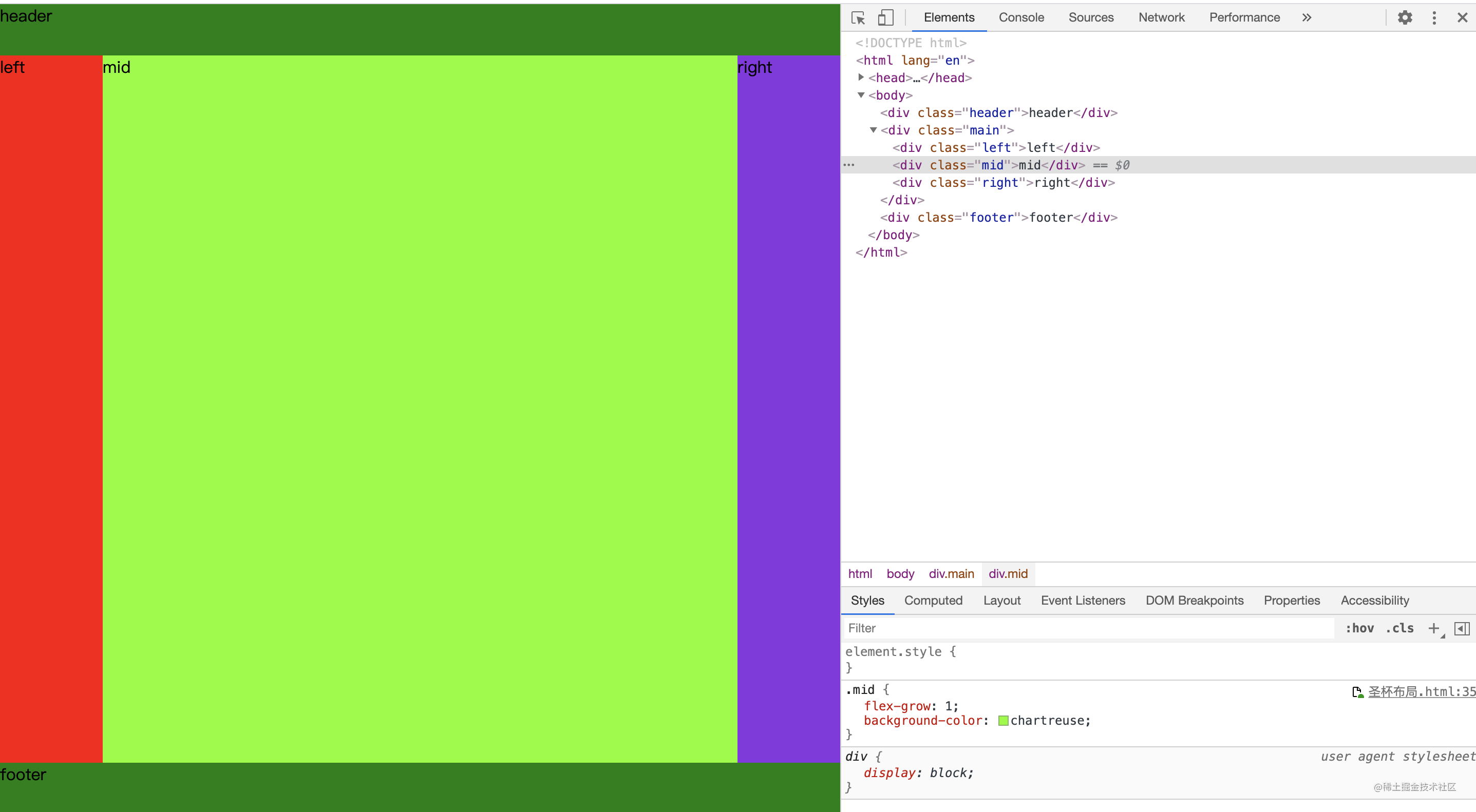Collapse the body element node
This screenshot has height=812, width=1476.
tap(861, 95)
